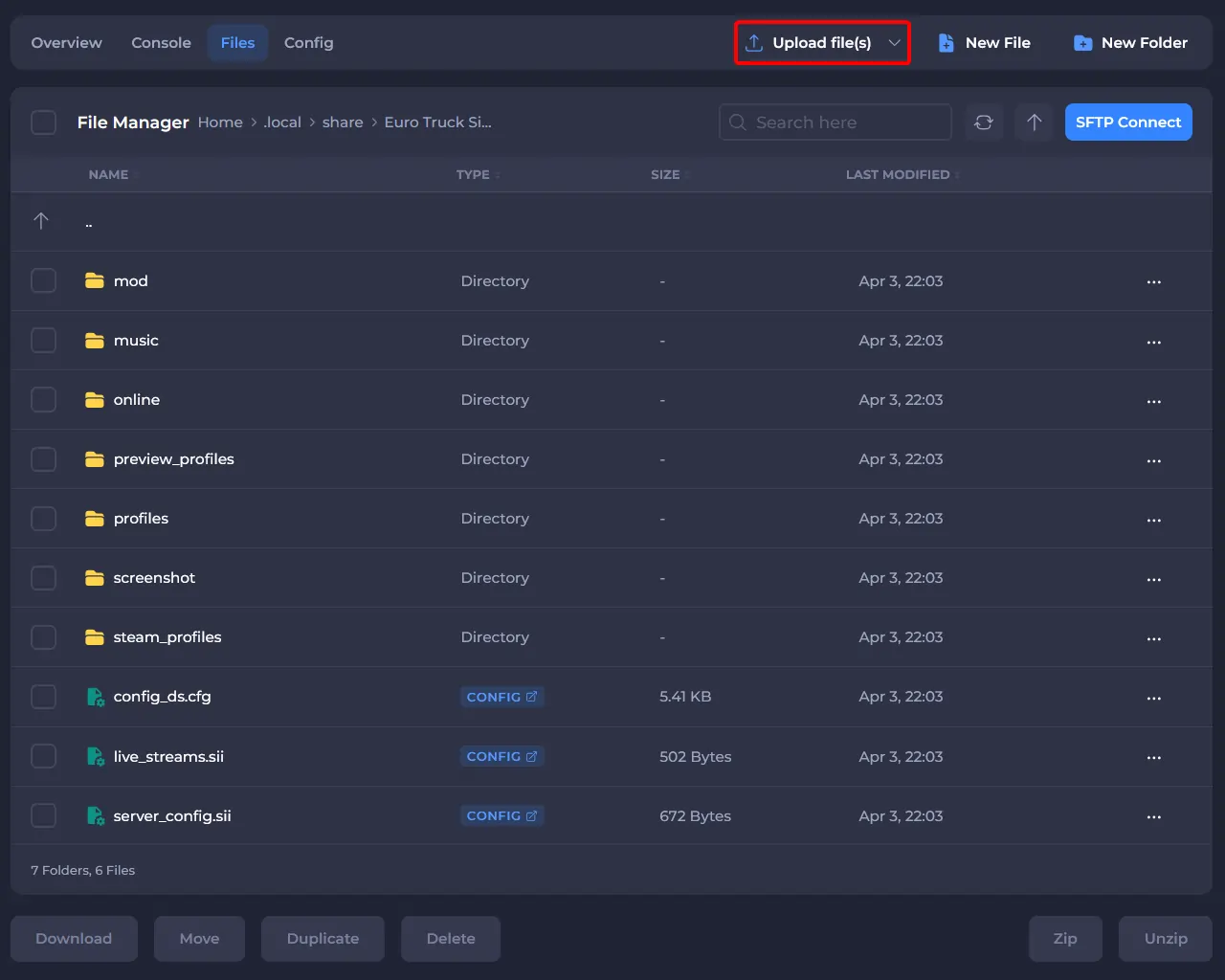The height and width of the screenshot is (980, 1225).
Task: Go to the .local breadcrumb
Action: coord(282,122)
